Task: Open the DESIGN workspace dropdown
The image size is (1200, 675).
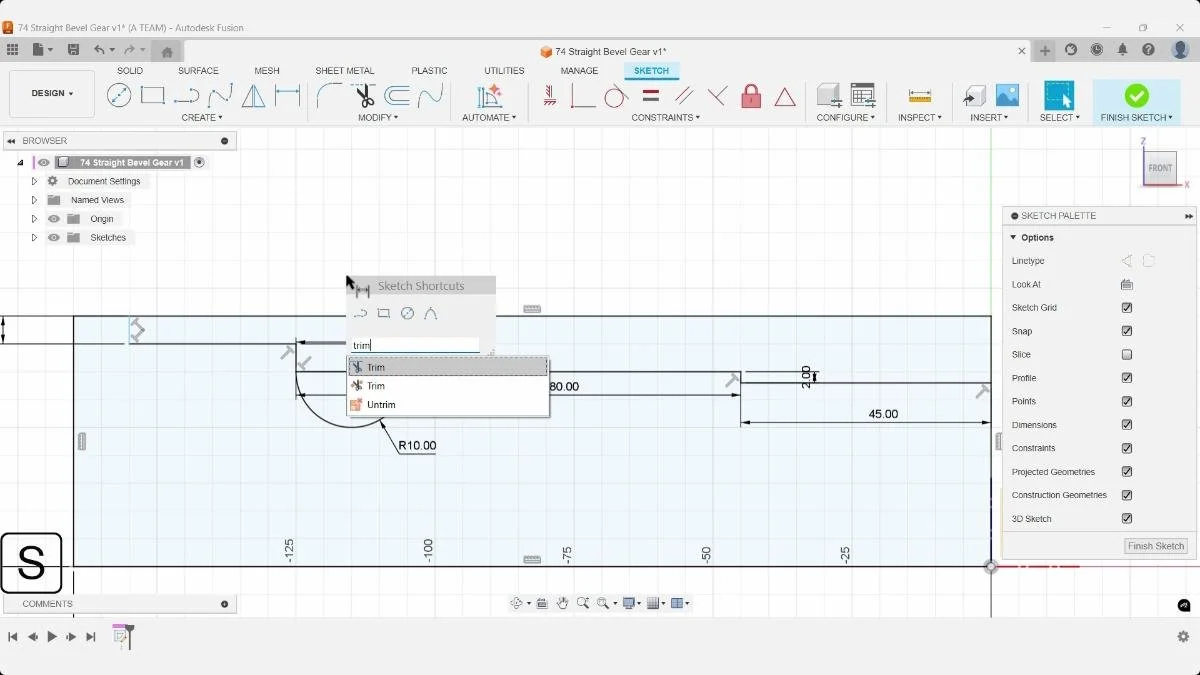Action: [x=52, y=94]
